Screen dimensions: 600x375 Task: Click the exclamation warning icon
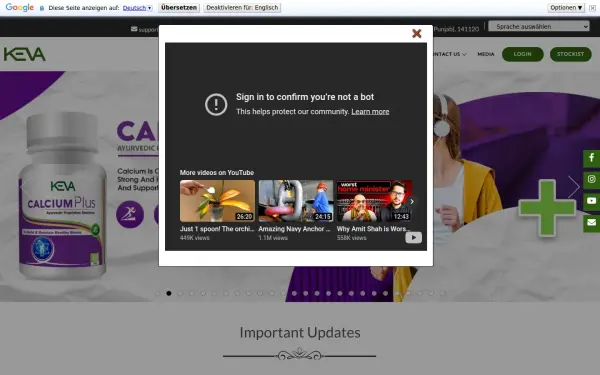pos(216,104)
